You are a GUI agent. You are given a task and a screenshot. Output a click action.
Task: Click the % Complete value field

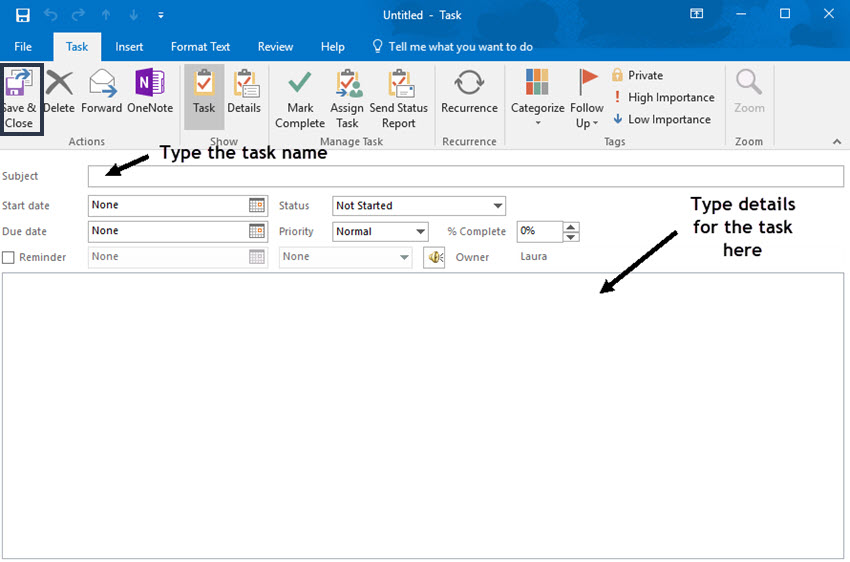point(540,231)
